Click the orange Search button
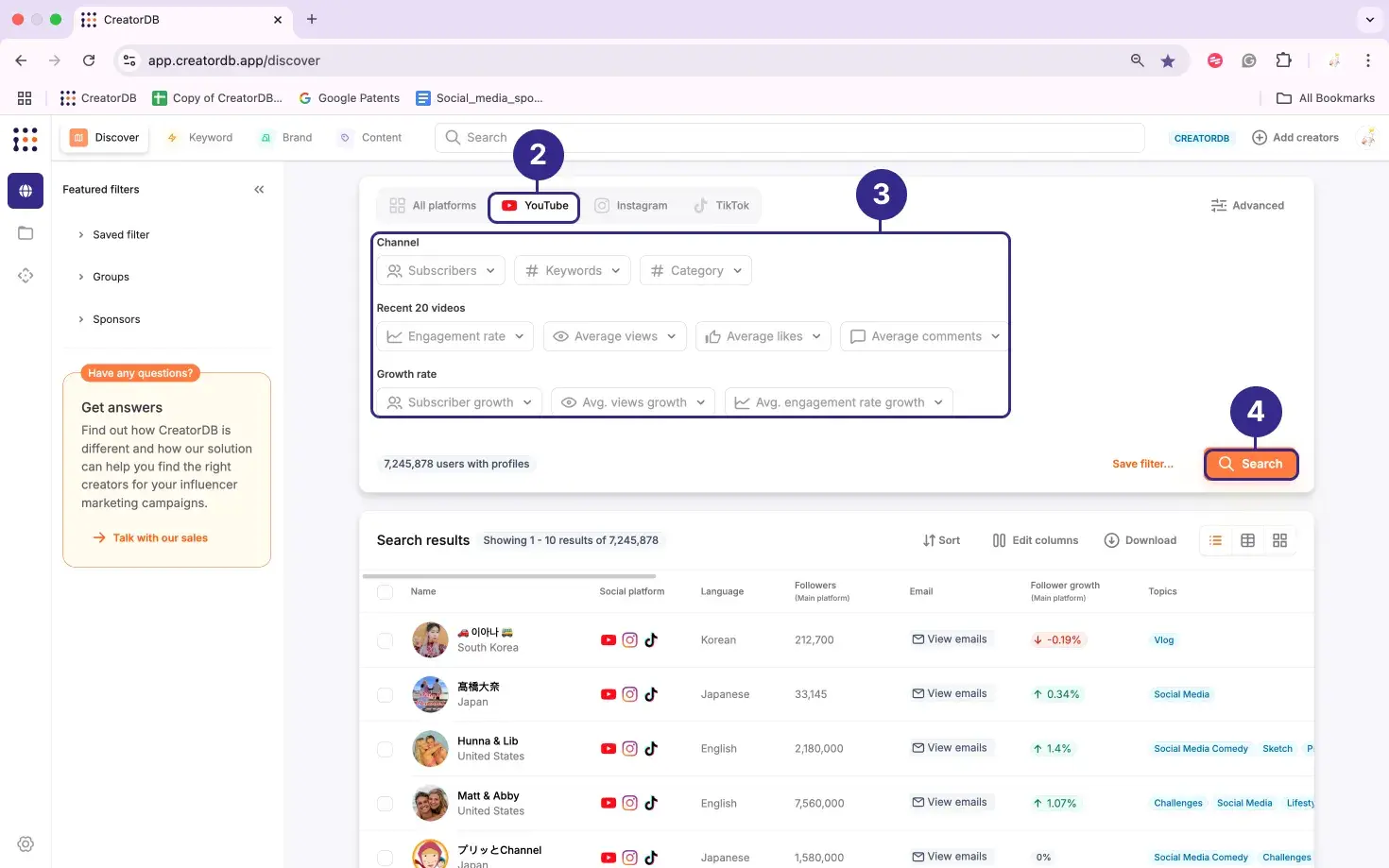Viewport: 1389px width, 868px height. (x=1251, y=464)
